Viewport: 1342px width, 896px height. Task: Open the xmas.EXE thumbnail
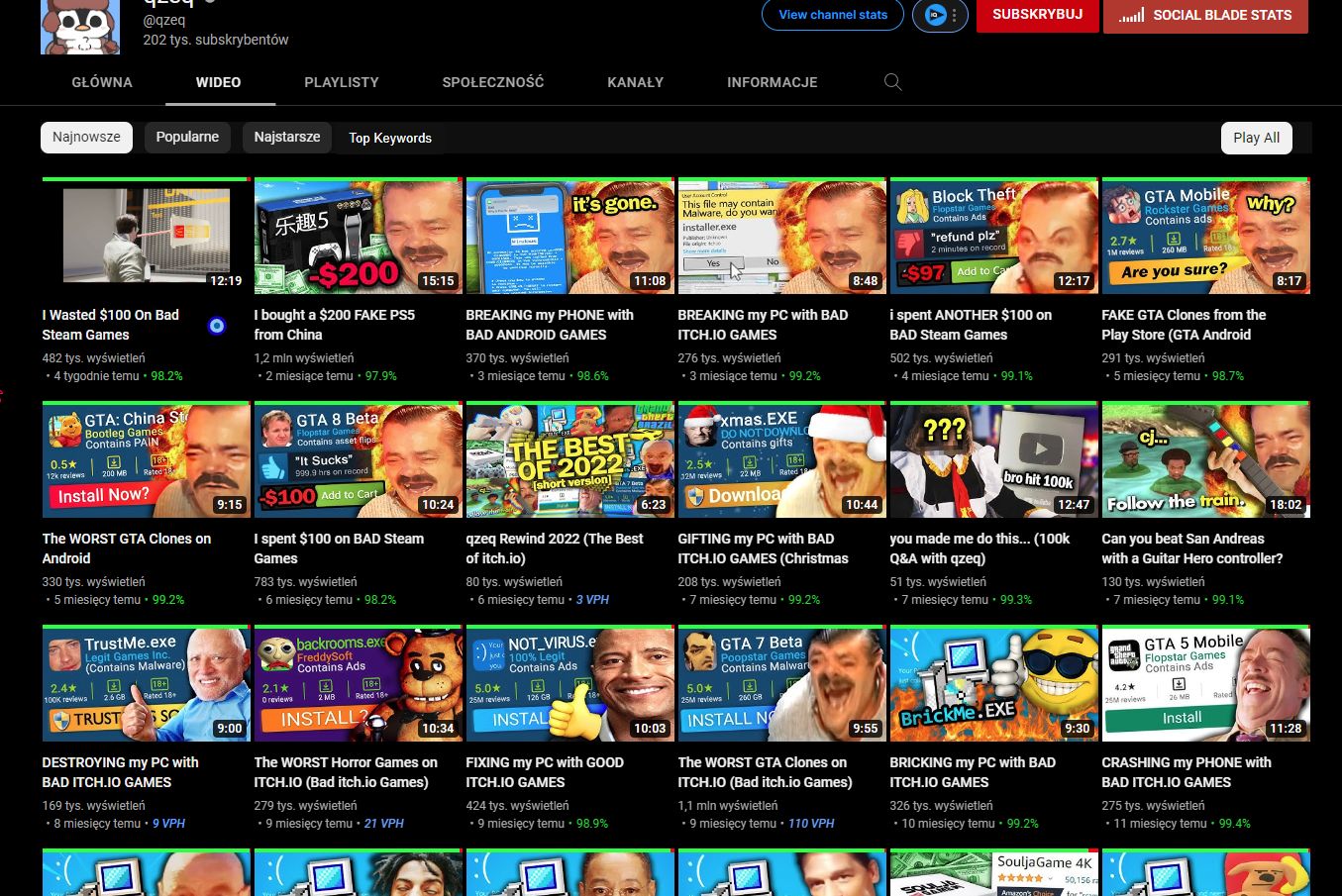[781, 459]
